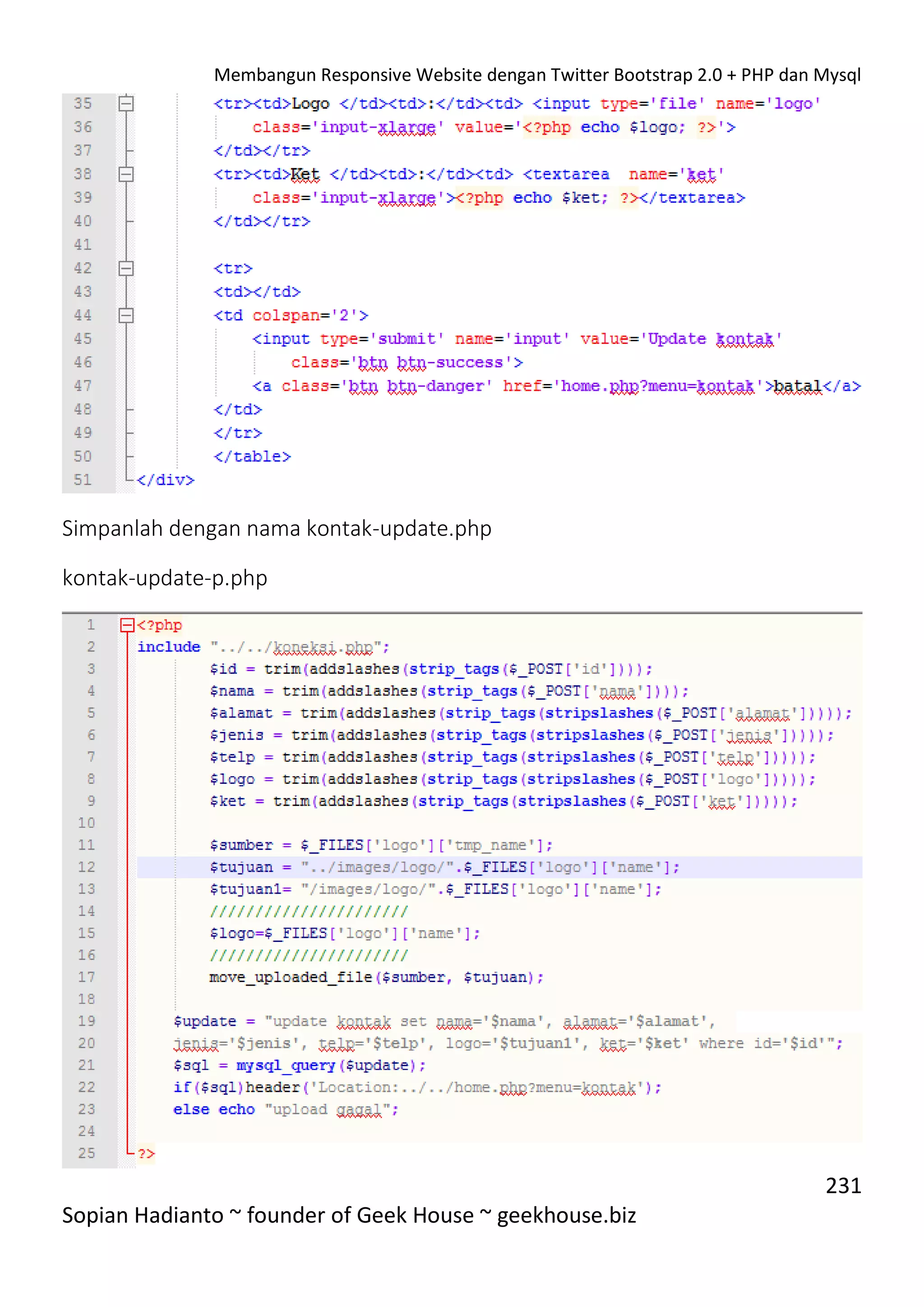Click line number 2 in the second code block

coord(91,647)
